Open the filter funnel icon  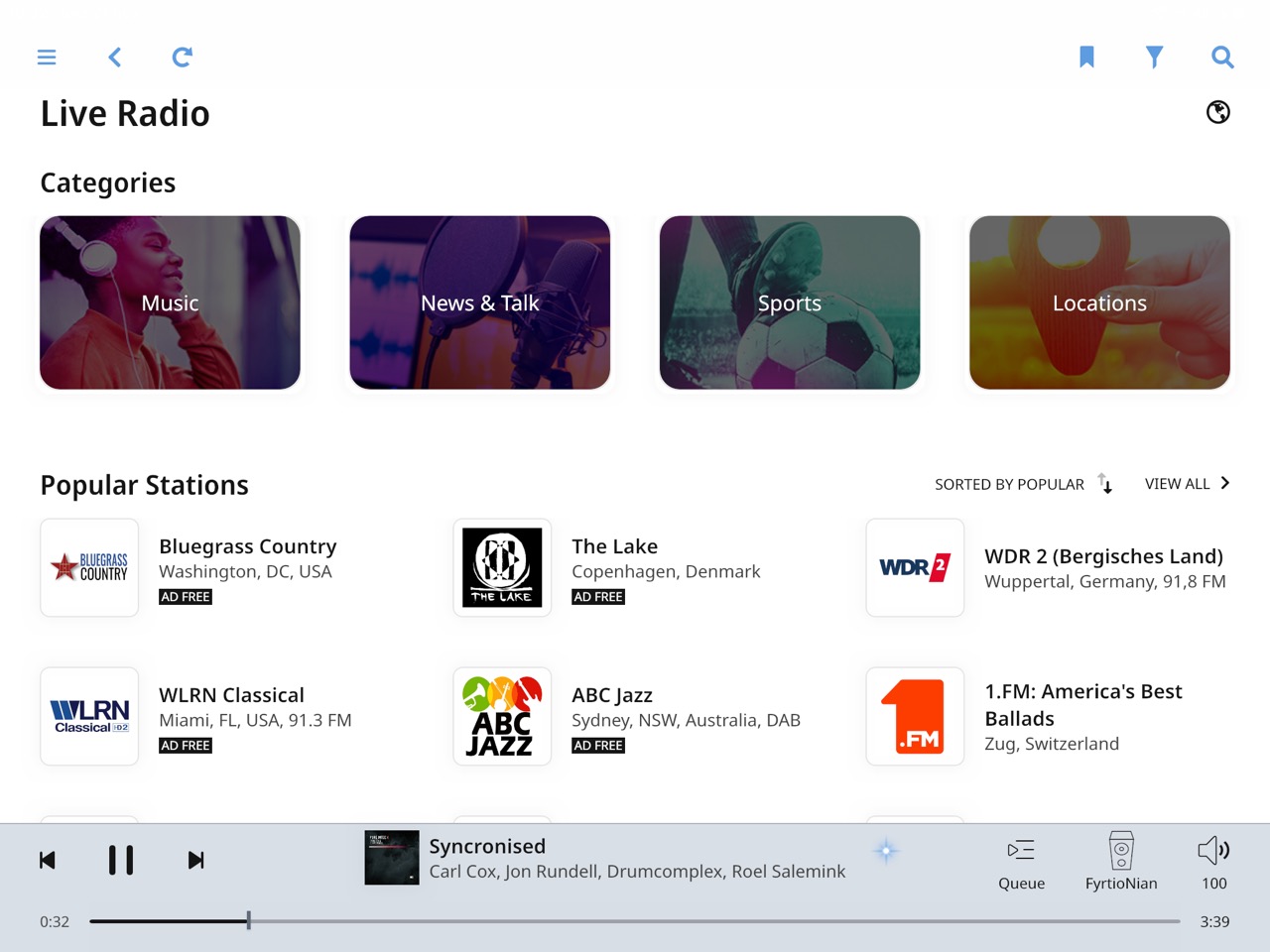(1154, 58)
